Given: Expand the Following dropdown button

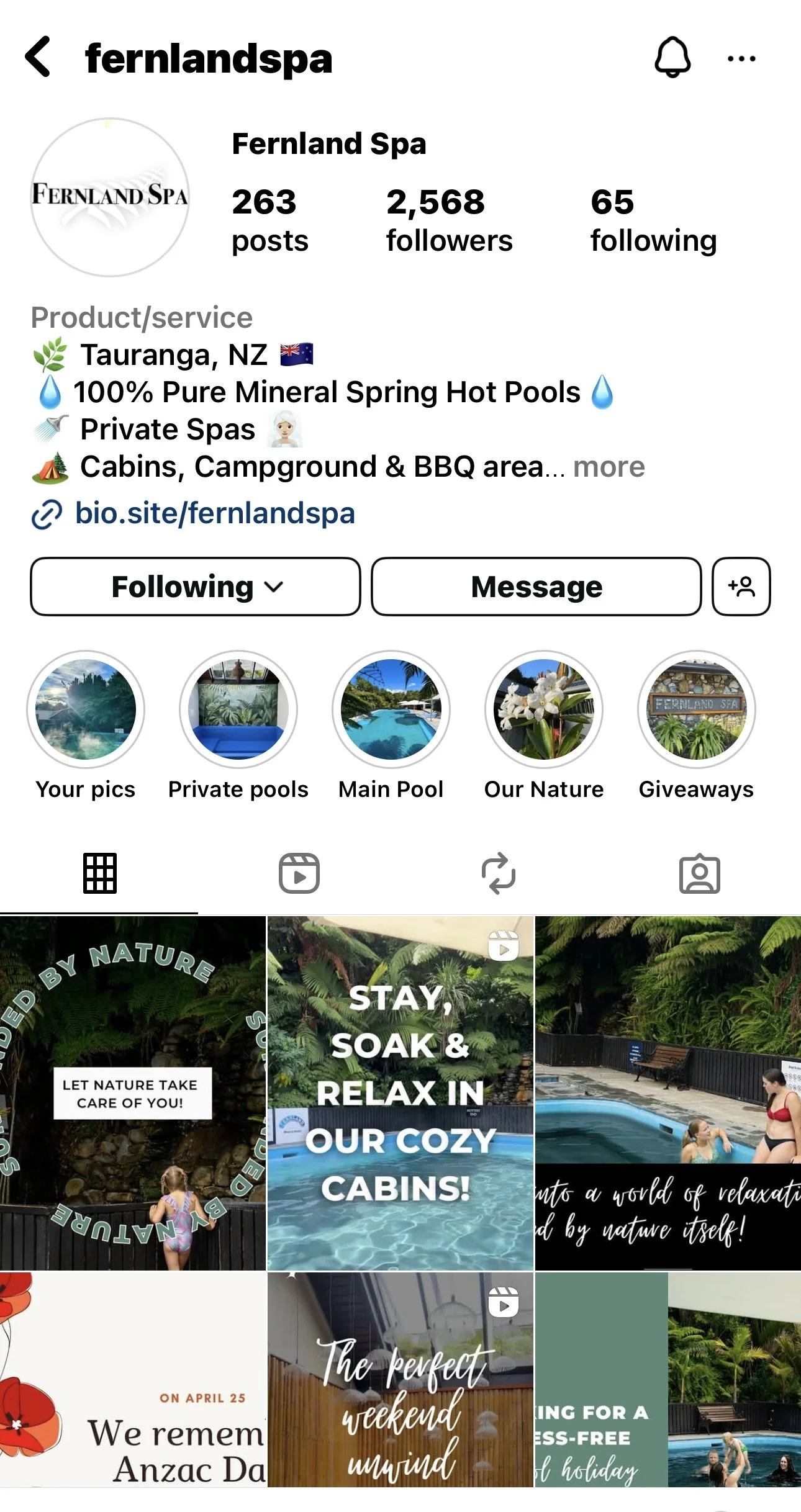Looking at the screenshot, I should click(x=196, y=587).
